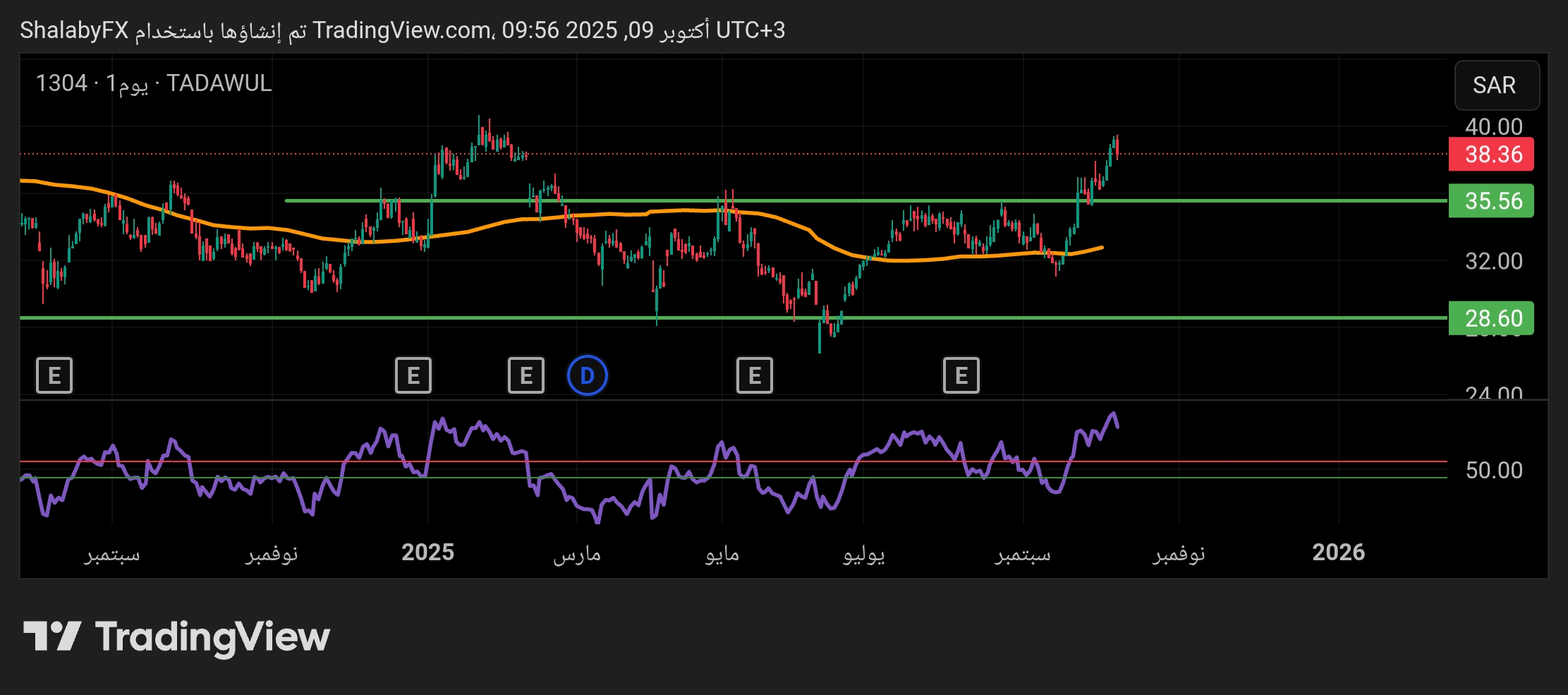Screen dimensions: 1568x695
Task: Open the SAR currency selector
Action: 1495,85
